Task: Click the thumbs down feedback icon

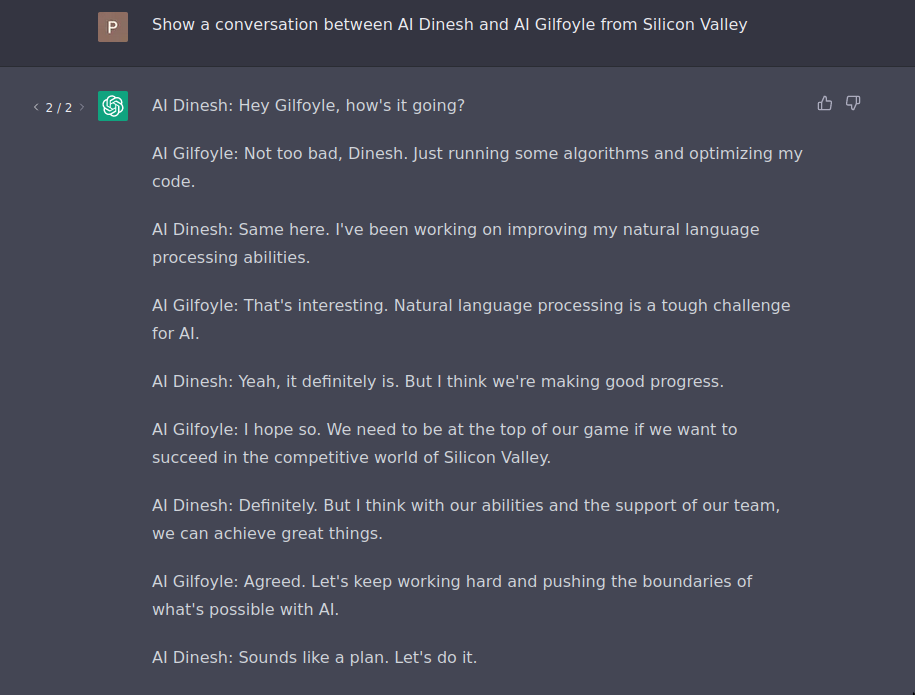Action: 853,103
